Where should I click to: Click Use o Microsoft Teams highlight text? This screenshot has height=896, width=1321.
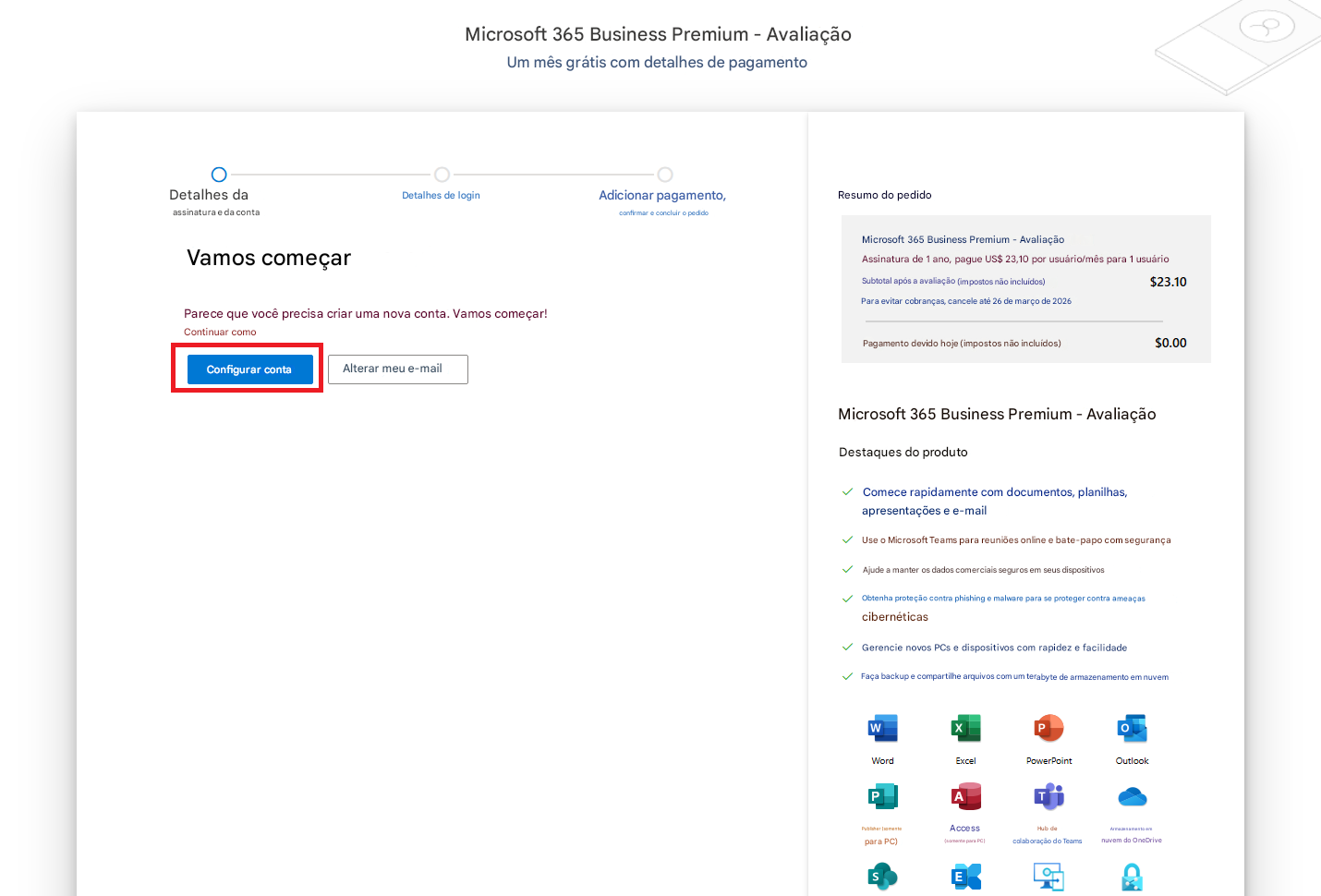pyautogui.click(x=1016, y=540)
